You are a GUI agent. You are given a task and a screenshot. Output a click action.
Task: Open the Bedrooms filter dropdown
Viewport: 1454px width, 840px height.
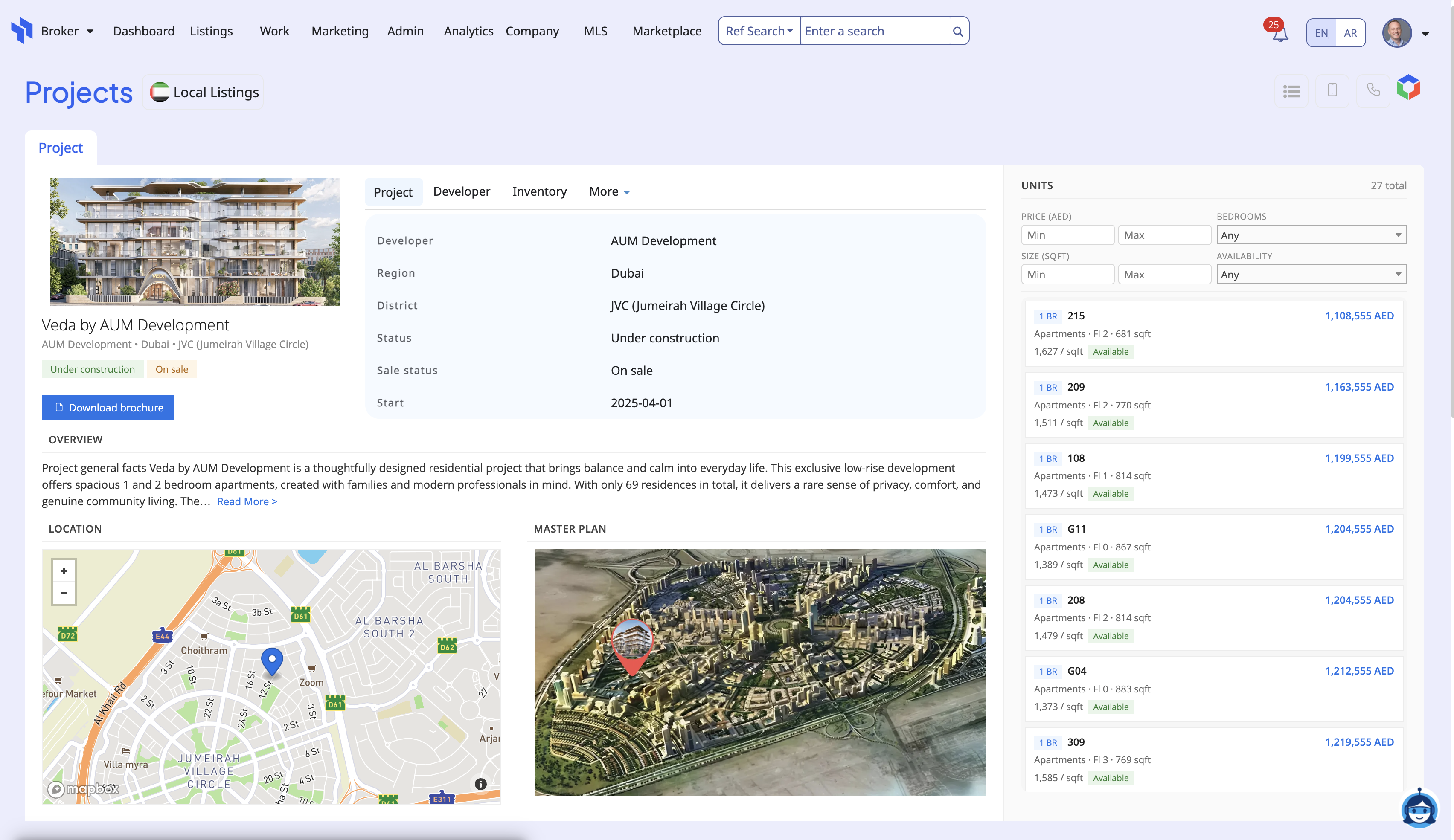1312,235
